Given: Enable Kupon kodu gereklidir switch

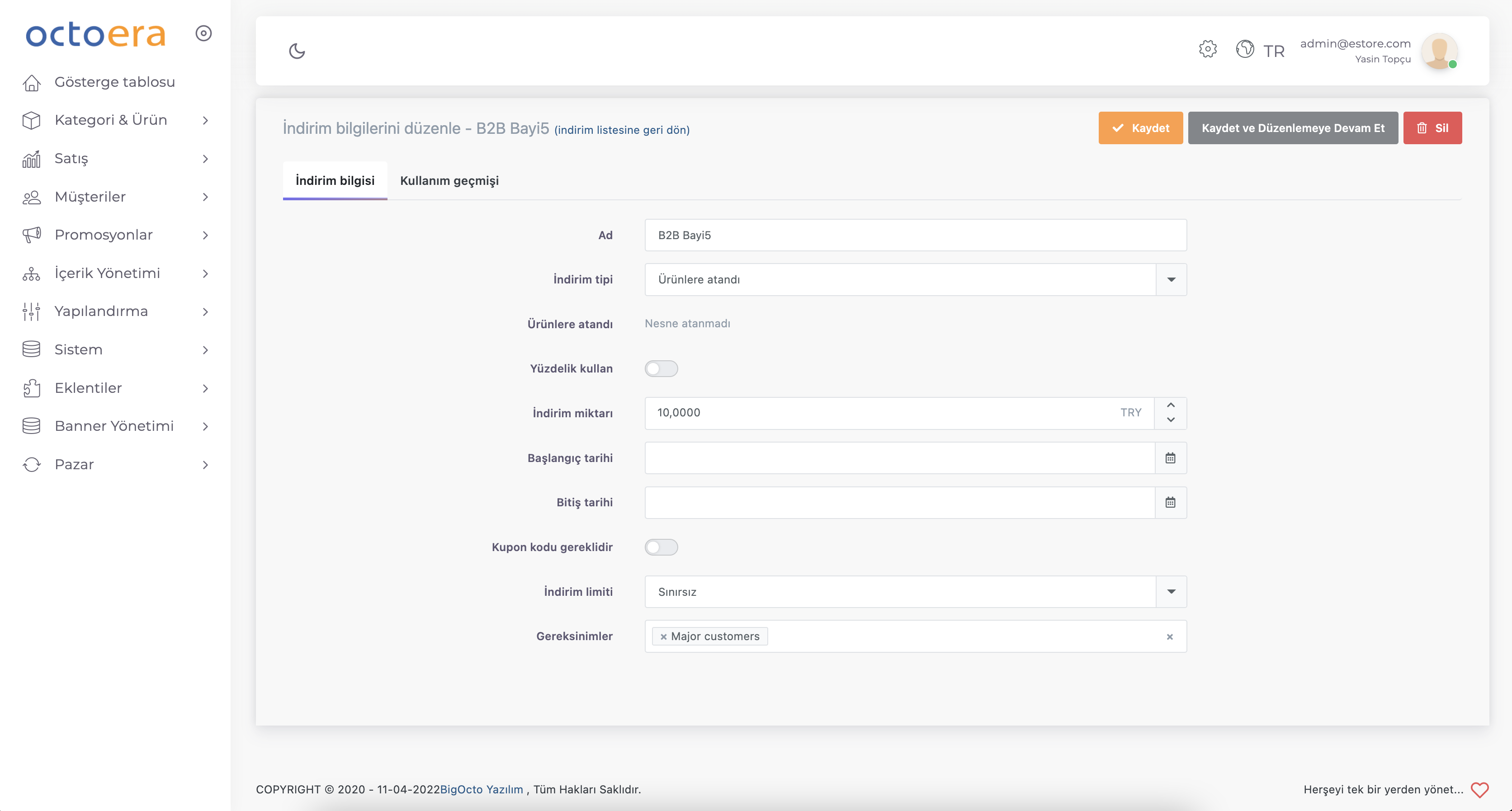Looking at the screenshot, I should (x=661, y=547).
